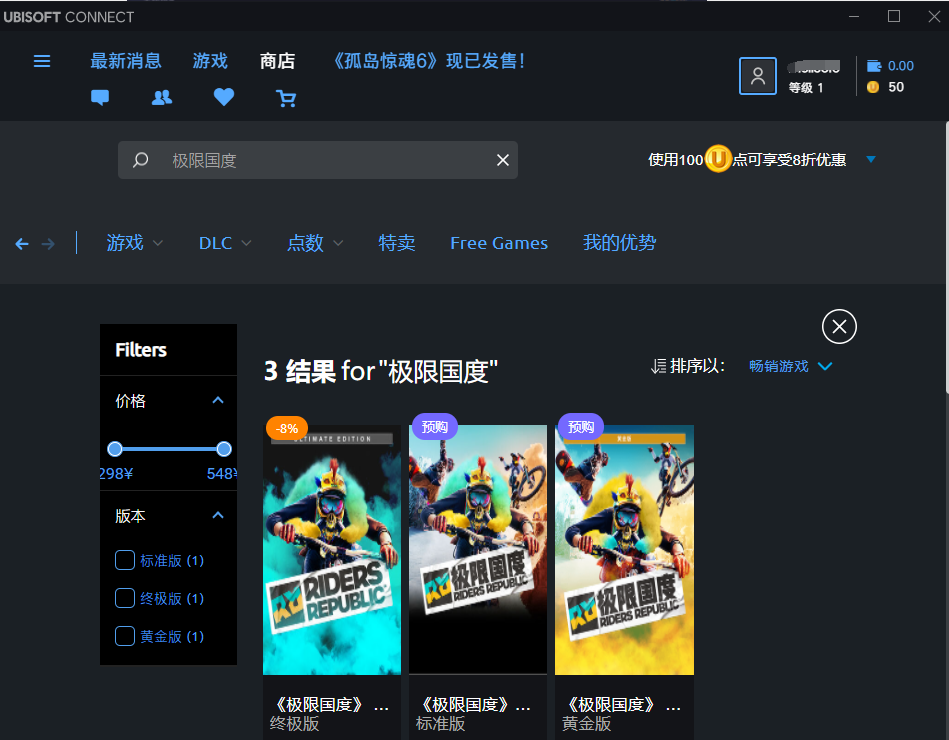
Task: Click the sort order icon
Action: pyautogui.click(x=658, y=366)
